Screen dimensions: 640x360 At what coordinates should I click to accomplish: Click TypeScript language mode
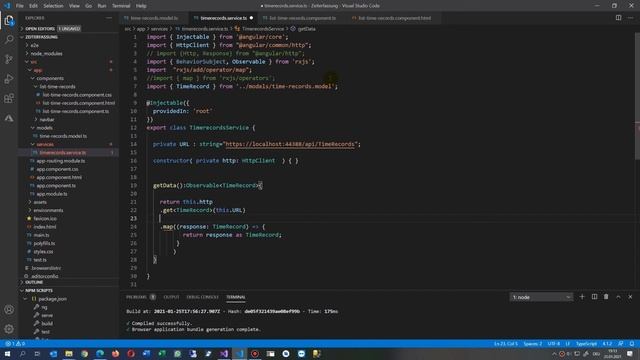(586, 344)
